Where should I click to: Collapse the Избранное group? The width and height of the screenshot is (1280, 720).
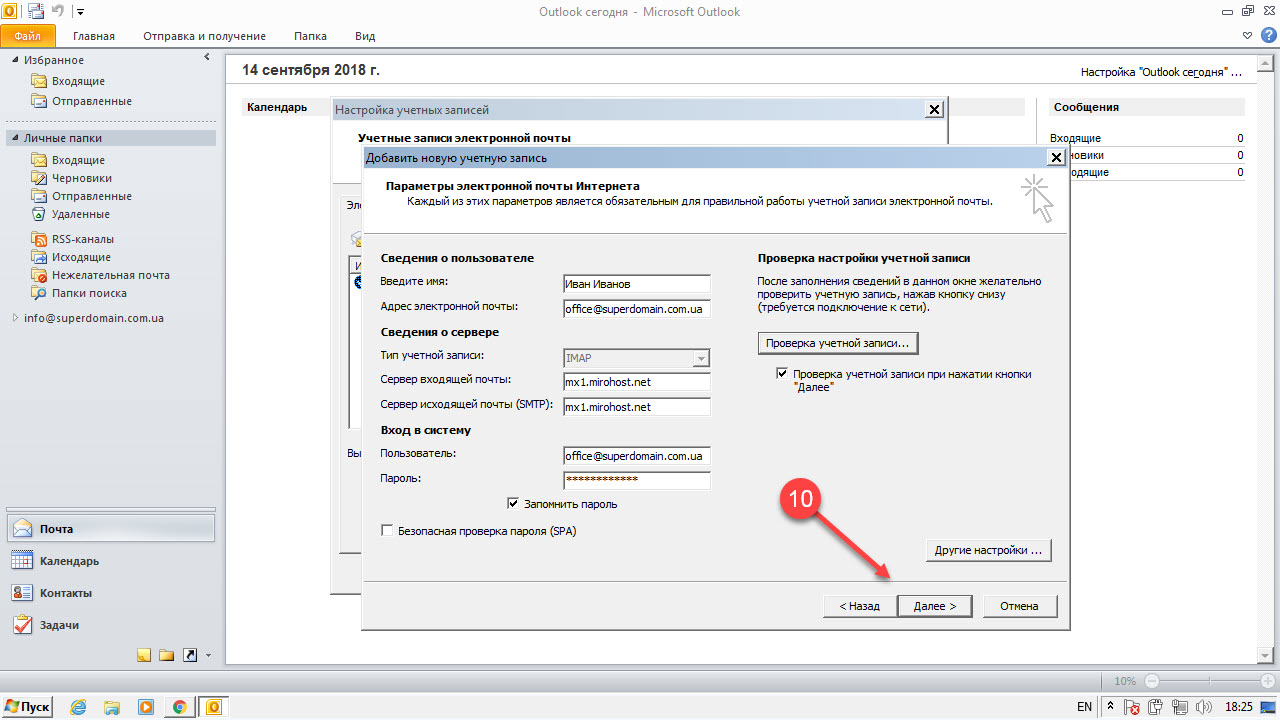15,60
